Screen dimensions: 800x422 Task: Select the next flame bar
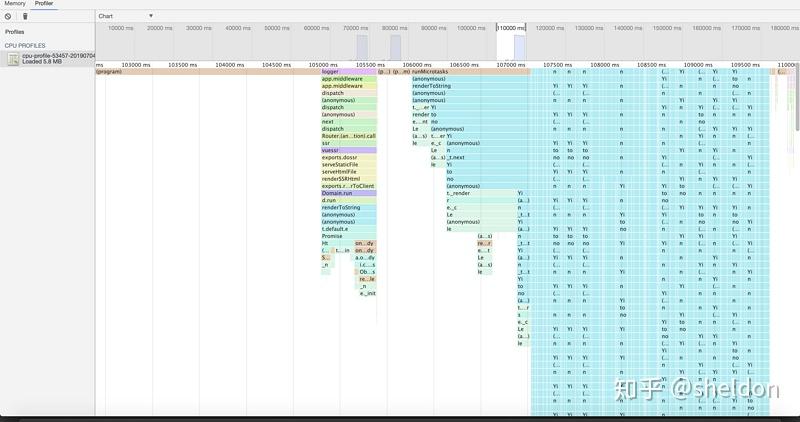[x=349, y=122]
